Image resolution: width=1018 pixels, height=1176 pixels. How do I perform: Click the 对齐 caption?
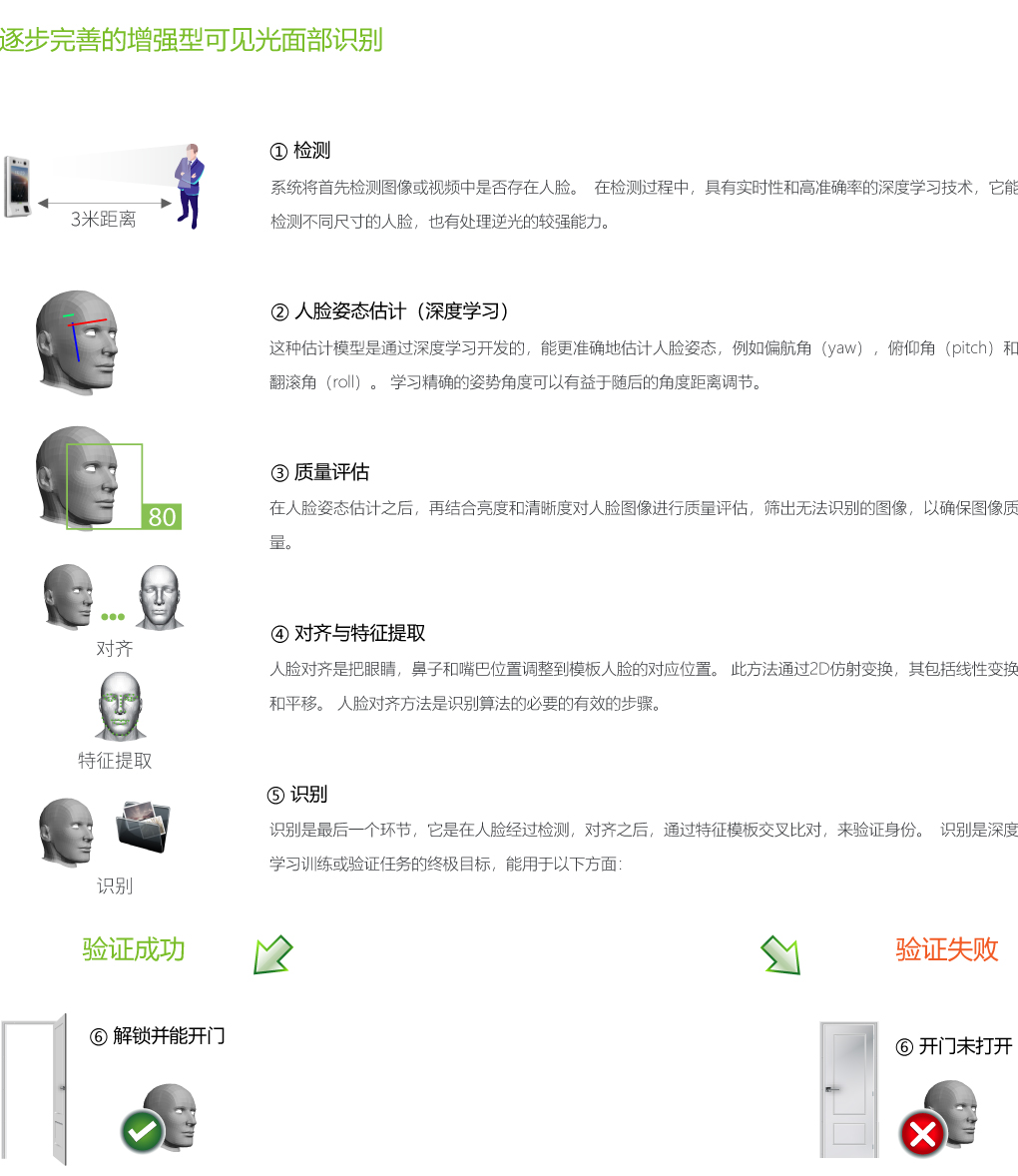(115, 649)
